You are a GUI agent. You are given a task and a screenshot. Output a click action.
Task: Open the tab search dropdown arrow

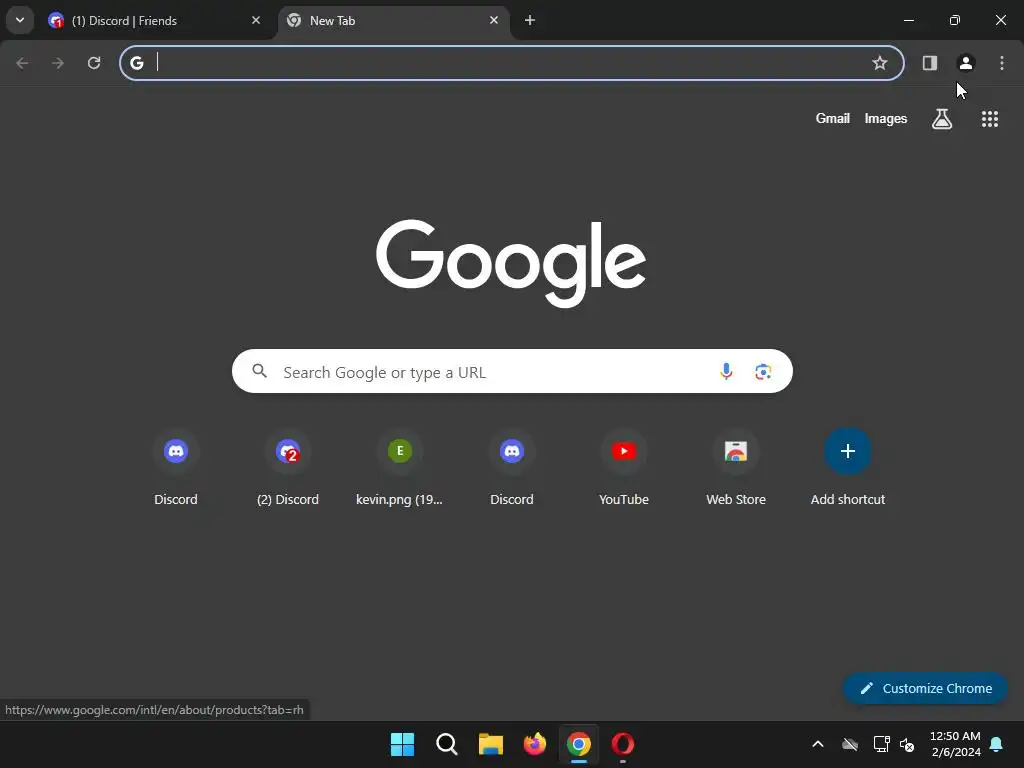(x=20, y=20)
